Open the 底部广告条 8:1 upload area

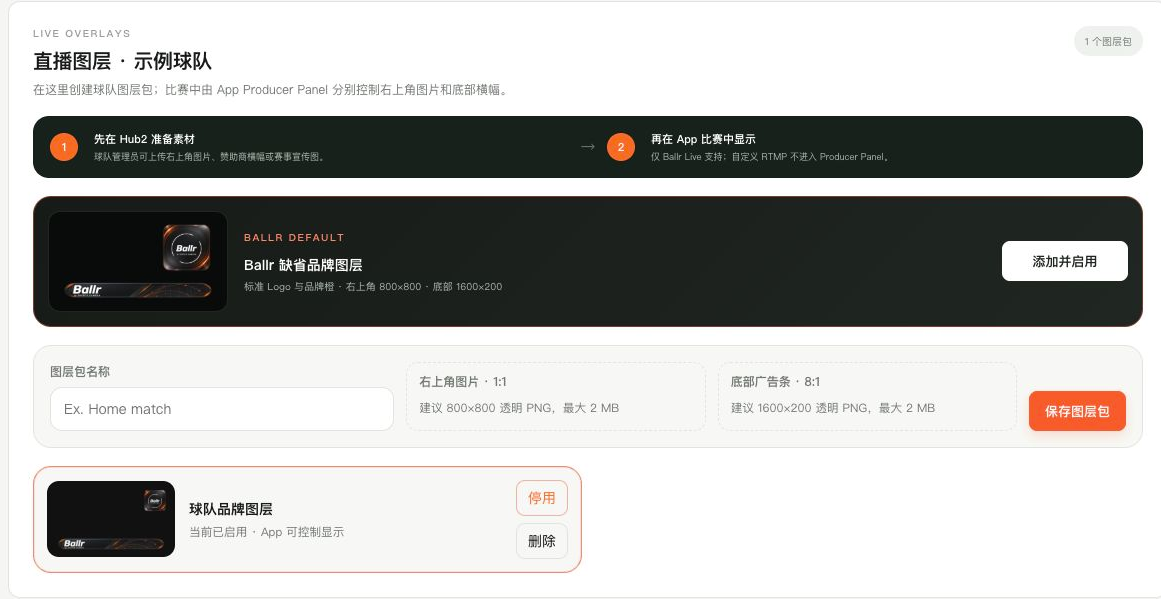[x=867, y=396]
